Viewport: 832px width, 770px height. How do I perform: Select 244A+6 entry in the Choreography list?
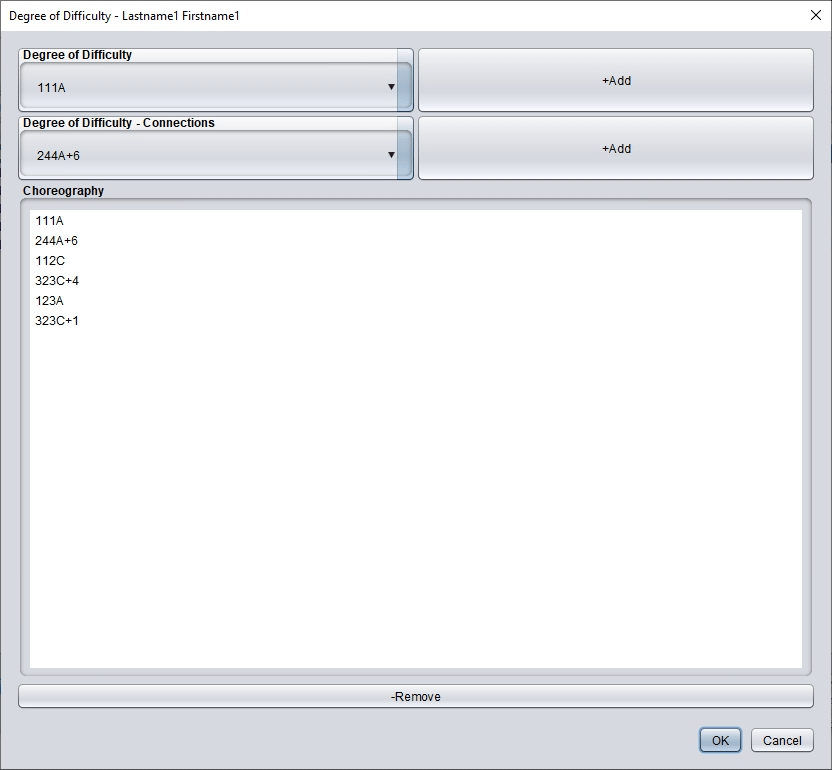56,241
